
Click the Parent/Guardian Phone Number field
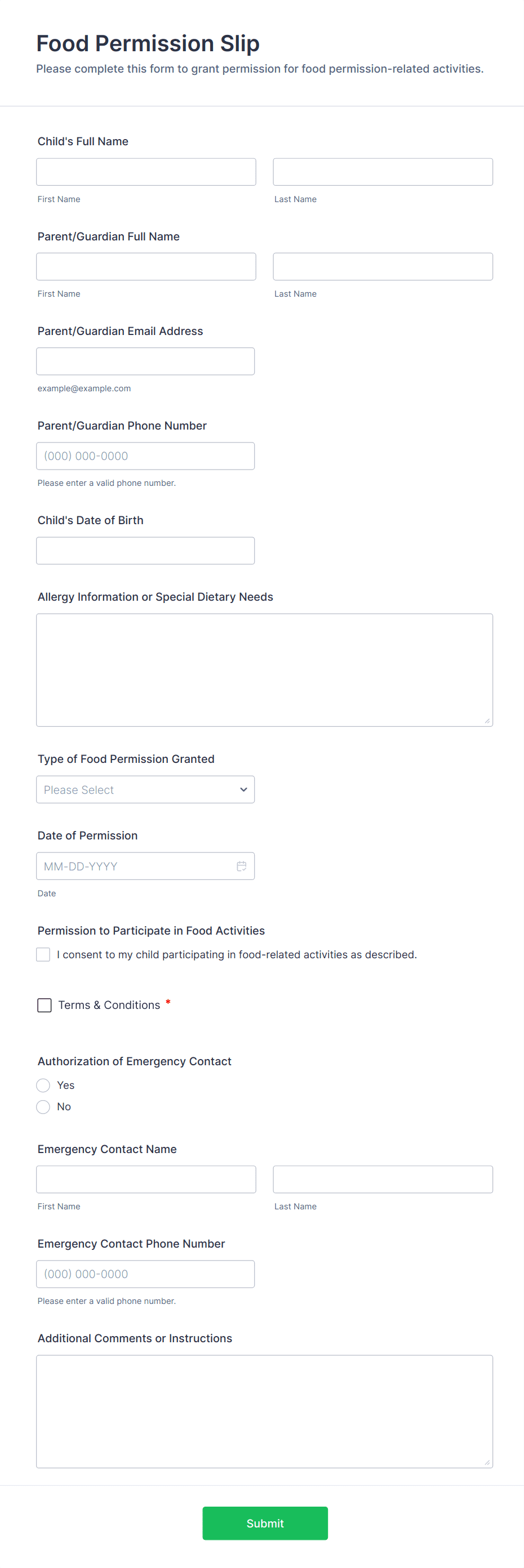pyautogui.click(x=145, y=456)
